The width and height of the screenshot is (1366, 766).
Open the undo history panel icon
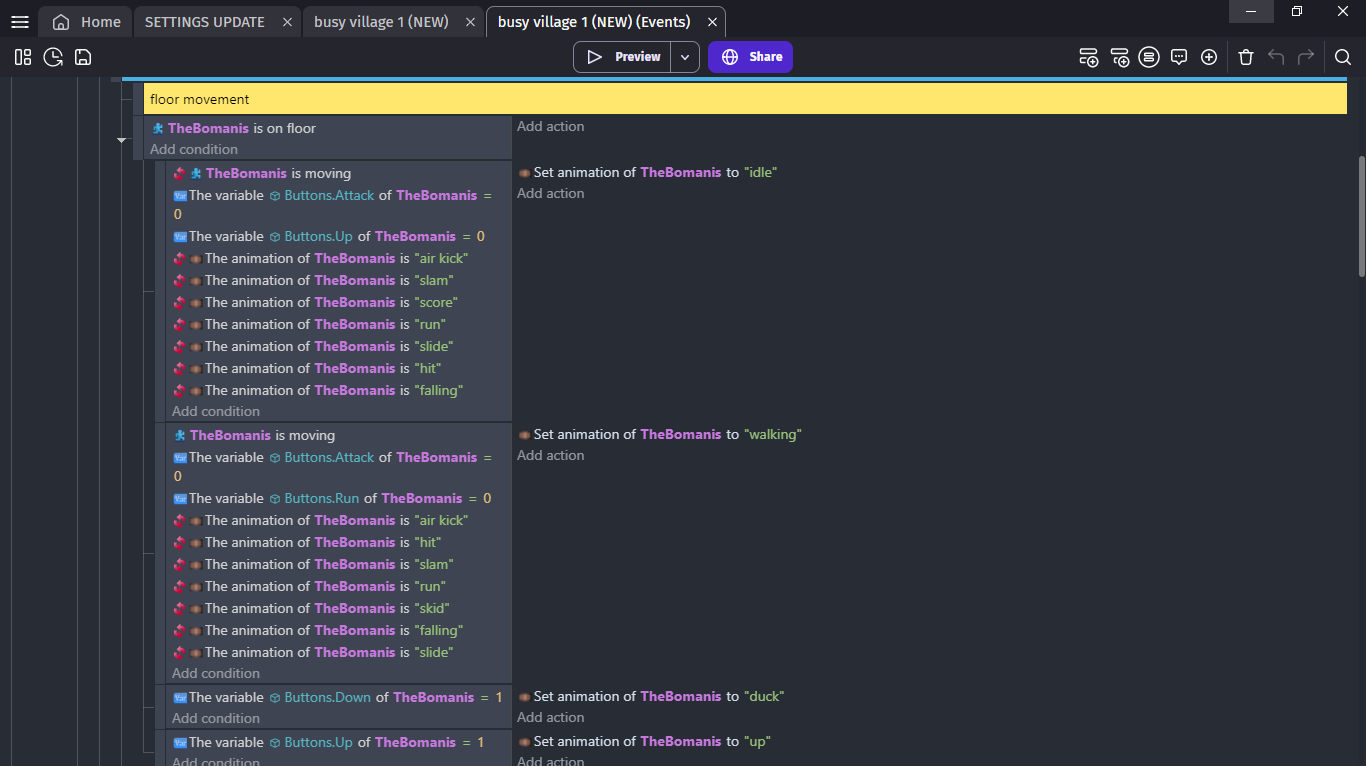(53, 57)
